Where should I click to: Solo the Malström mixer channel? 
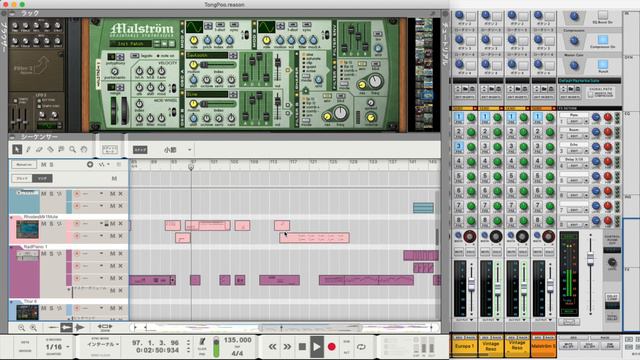pyautogui.click(x=549, y=252)
